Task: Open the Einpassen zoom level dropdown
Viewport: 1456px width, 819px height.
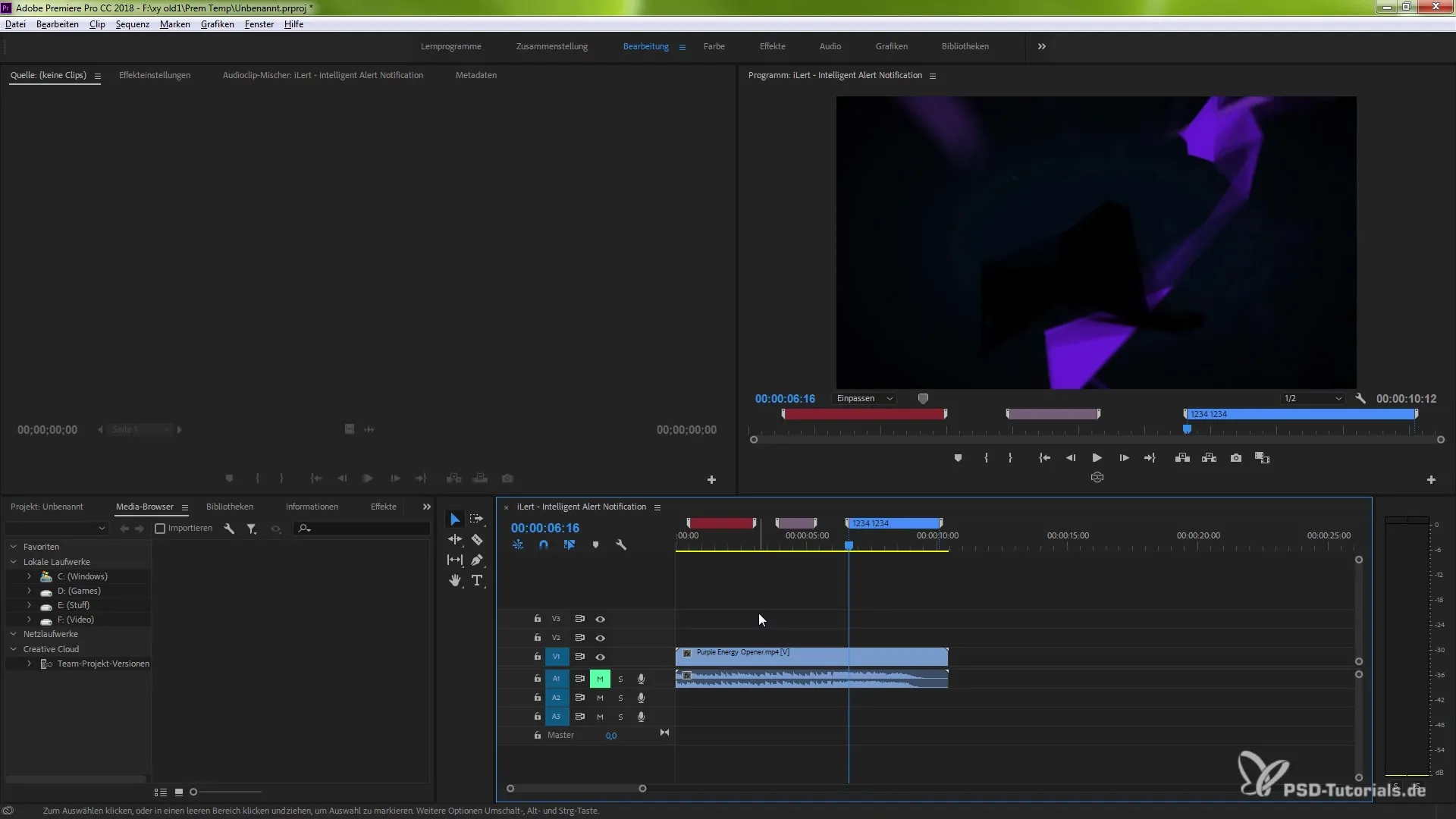Action: click(864, 398)
